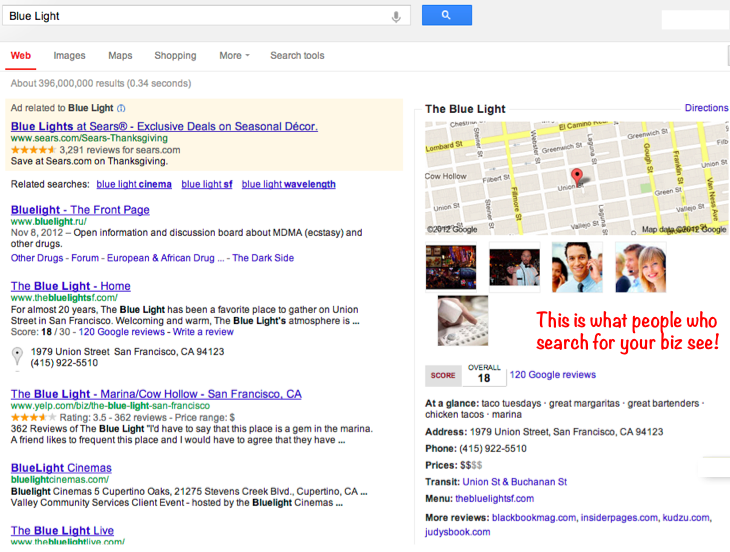Click Write a review link
Screen dimensions: 730x552
pos(203,332)
